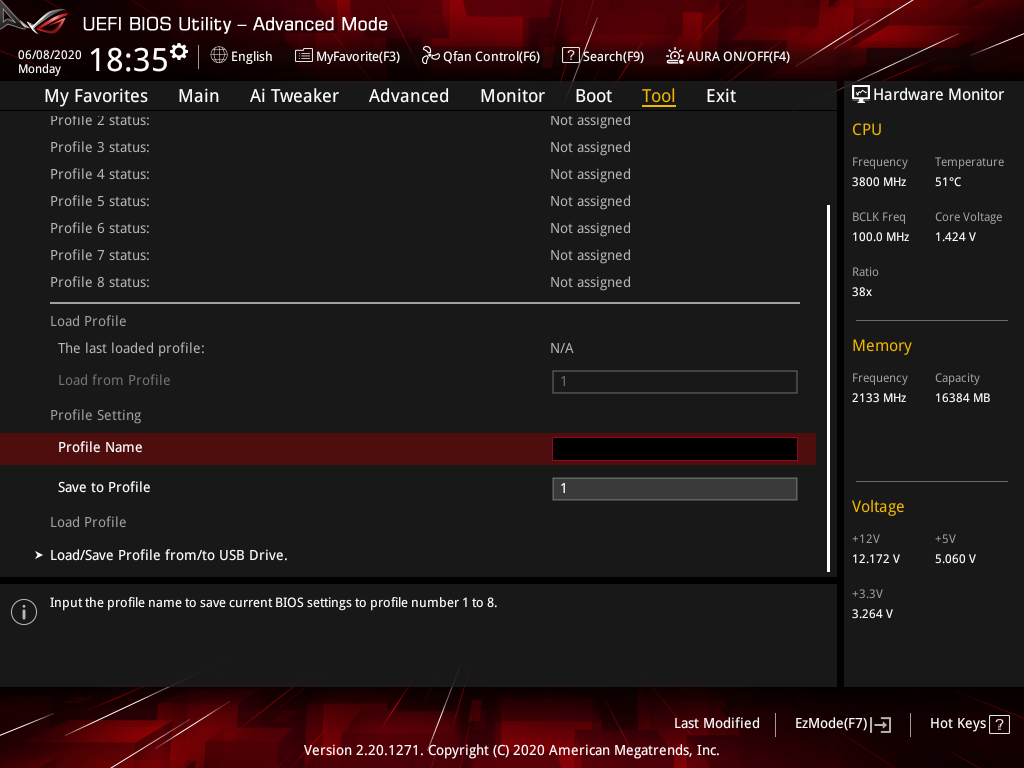Click the 2133 MHz memory frequency value

879,398
